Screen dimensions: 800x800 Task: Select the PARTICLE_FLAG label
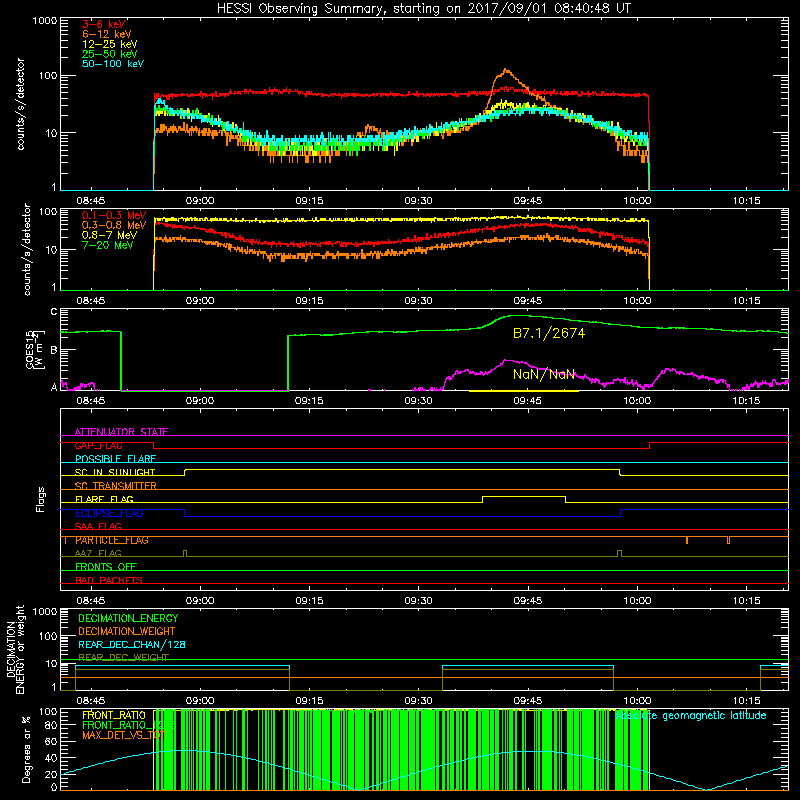tap(112, 540)
